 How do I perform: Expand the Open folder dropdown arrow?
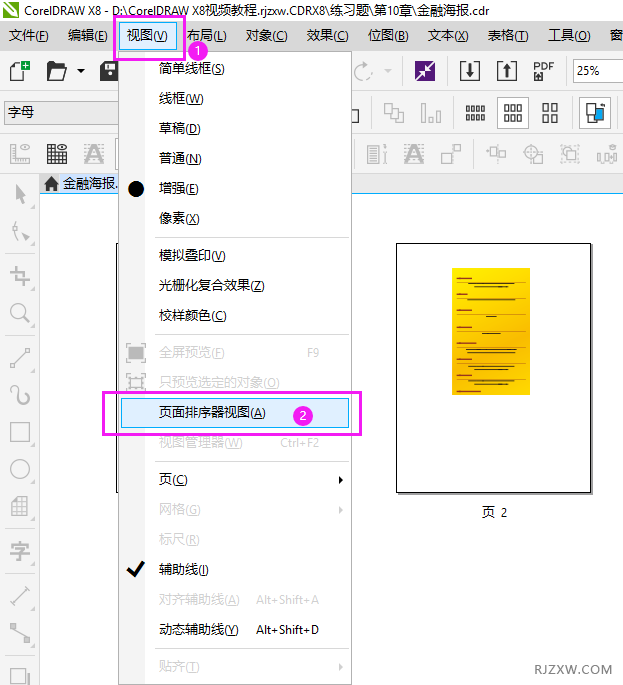tap(81, 71)
